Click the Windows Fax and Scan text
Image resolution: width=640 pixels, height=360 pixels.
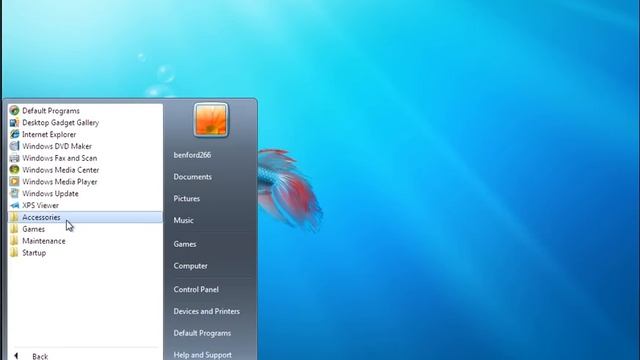tap(60, 158)
